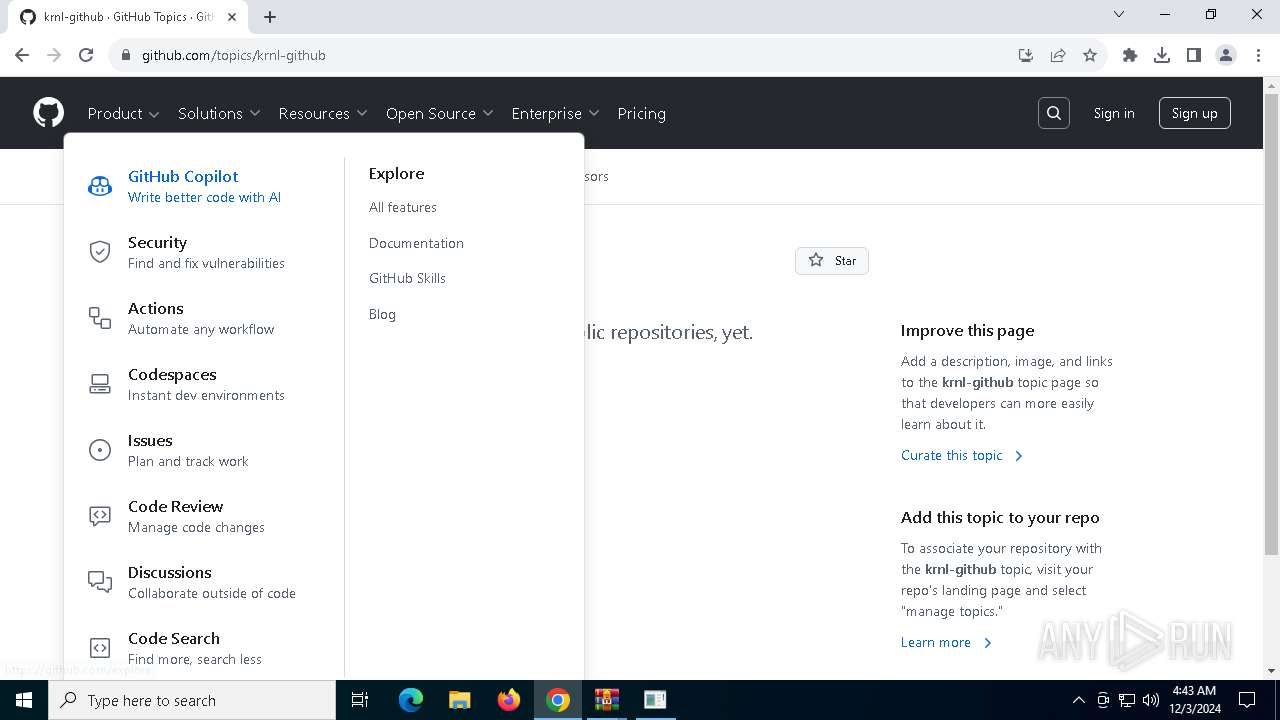1280x720 pixels.
Task: Open the Chrome extensions puzzle icon
Action: coord(1130,55)
